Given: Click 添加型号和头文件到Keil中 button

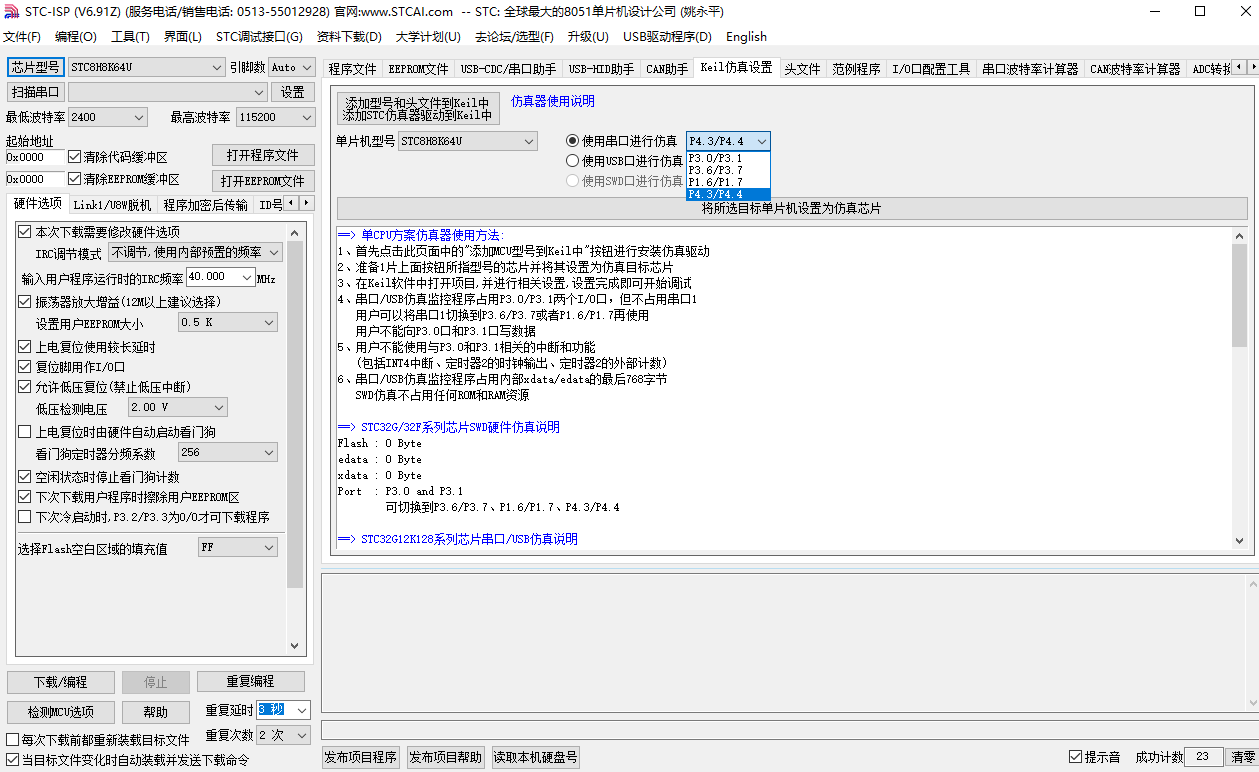Looking at the screenshot, I should tap(418, 109).
